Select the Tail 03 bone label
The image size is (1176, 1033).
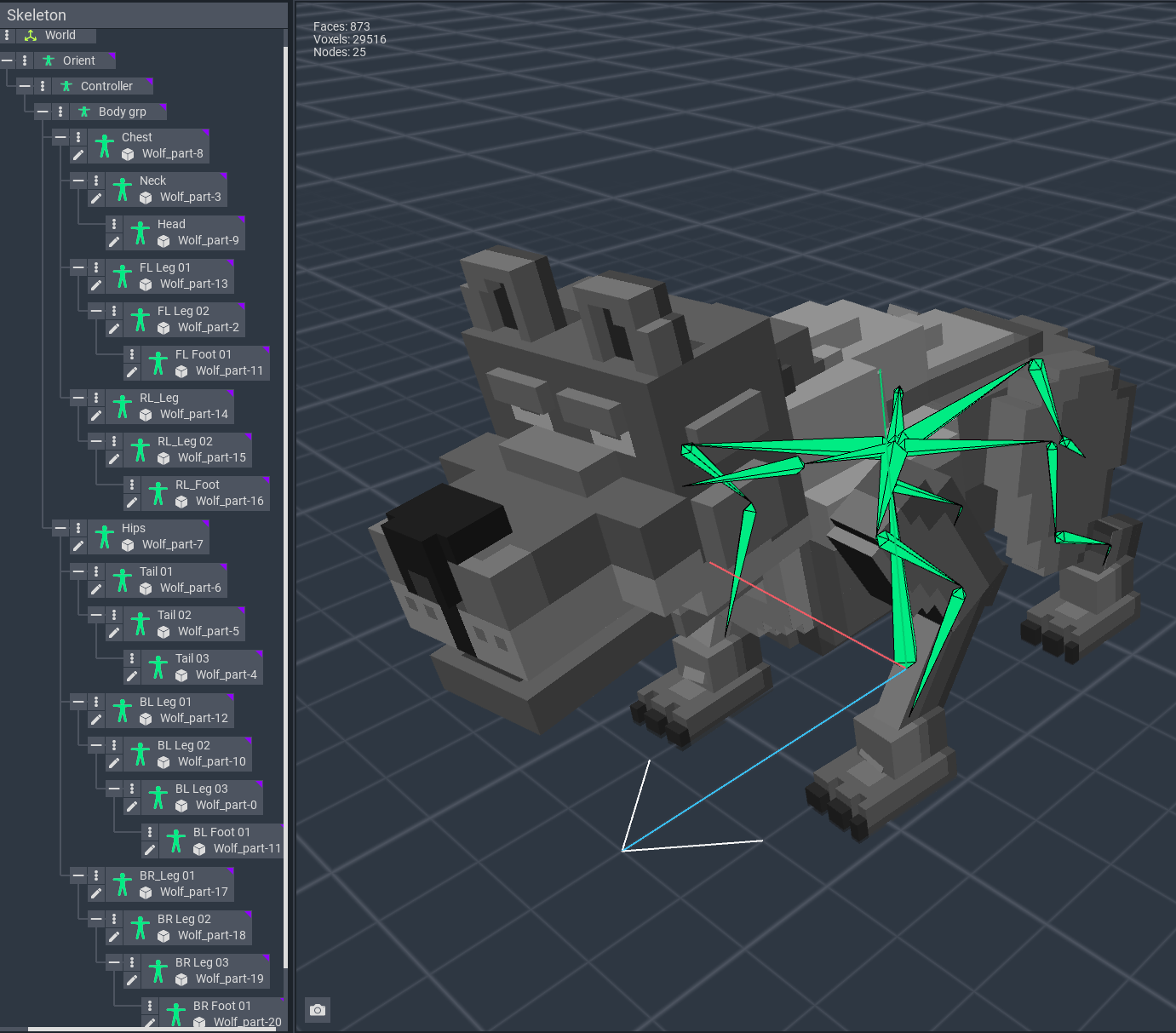[192, 658]
